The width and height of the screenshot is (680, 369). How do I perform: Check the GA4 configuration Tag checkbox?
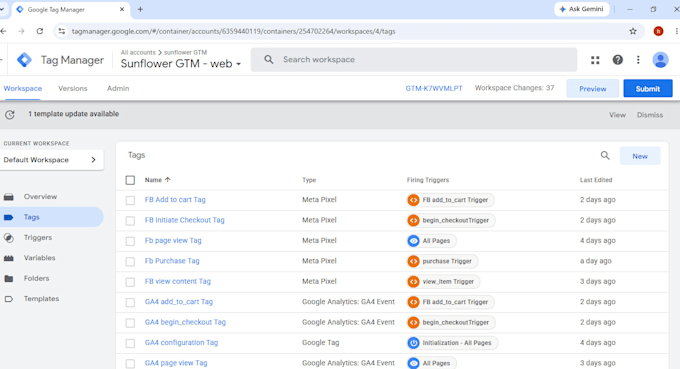coord(130,343)
